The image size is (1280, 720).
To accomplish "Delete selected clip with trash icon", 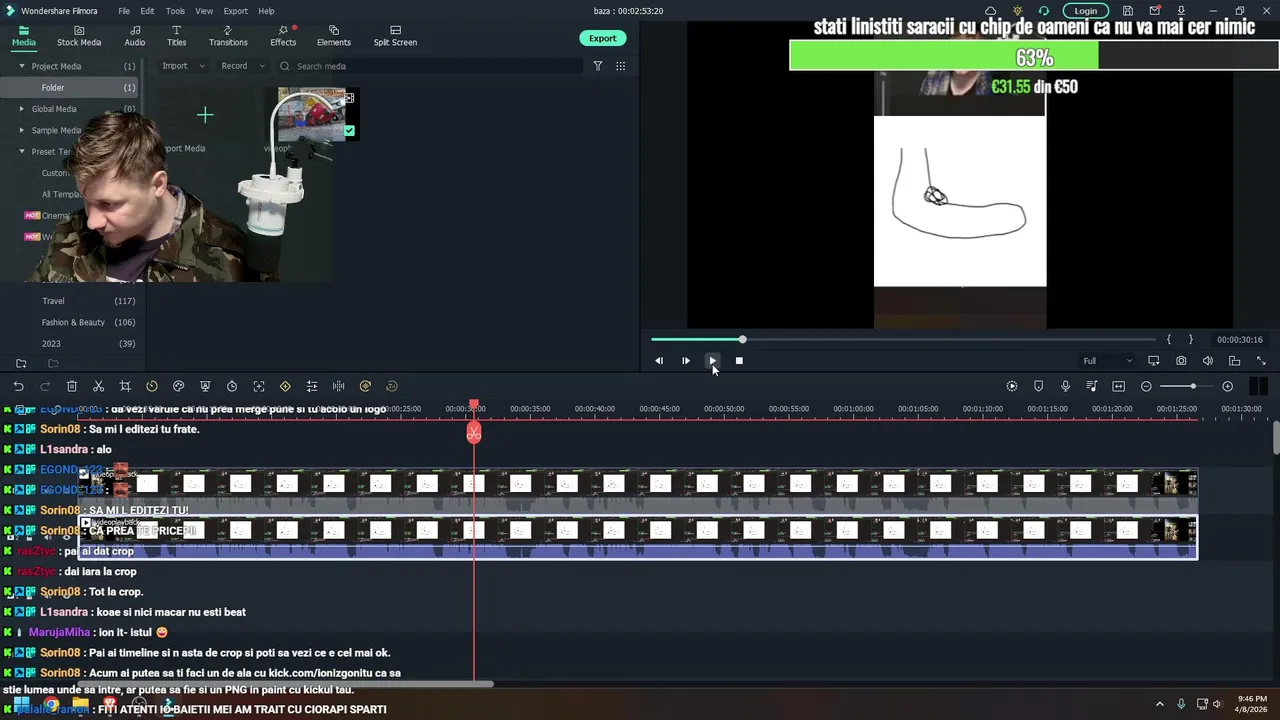I will pos(72,386).
